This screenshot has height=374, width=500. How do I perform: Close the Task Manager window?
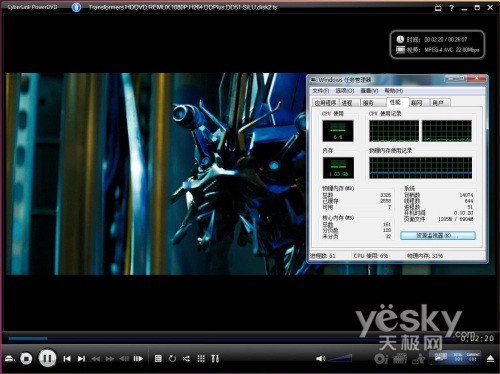click(477, 78)
